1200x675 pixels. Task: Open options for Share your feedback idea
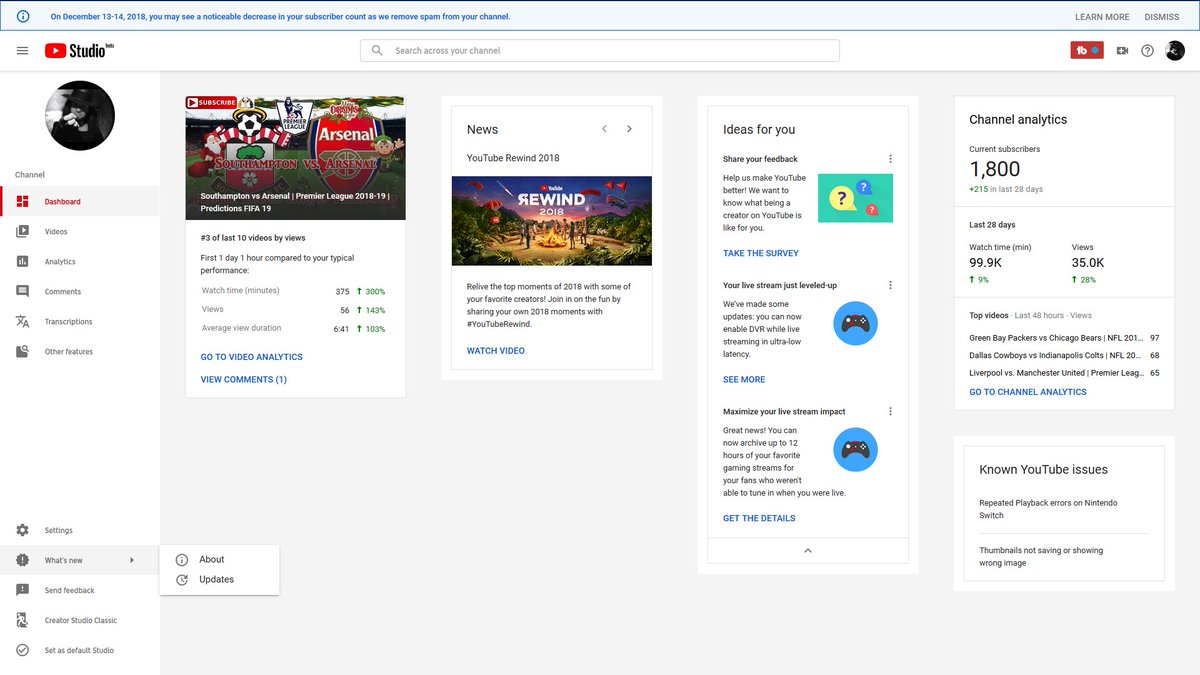(890, 159)
